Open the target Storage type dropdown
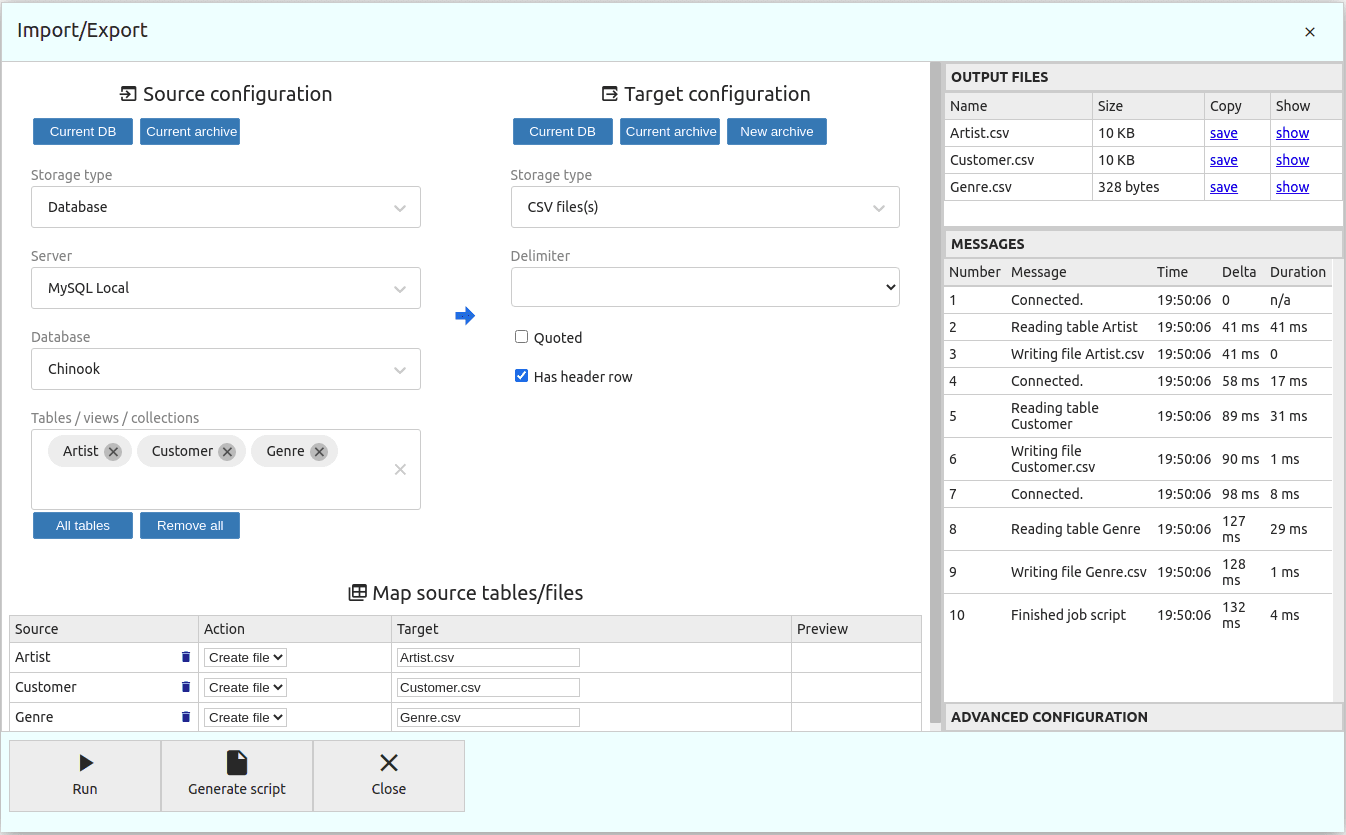The image size is (1346, 835). [705, 207]
